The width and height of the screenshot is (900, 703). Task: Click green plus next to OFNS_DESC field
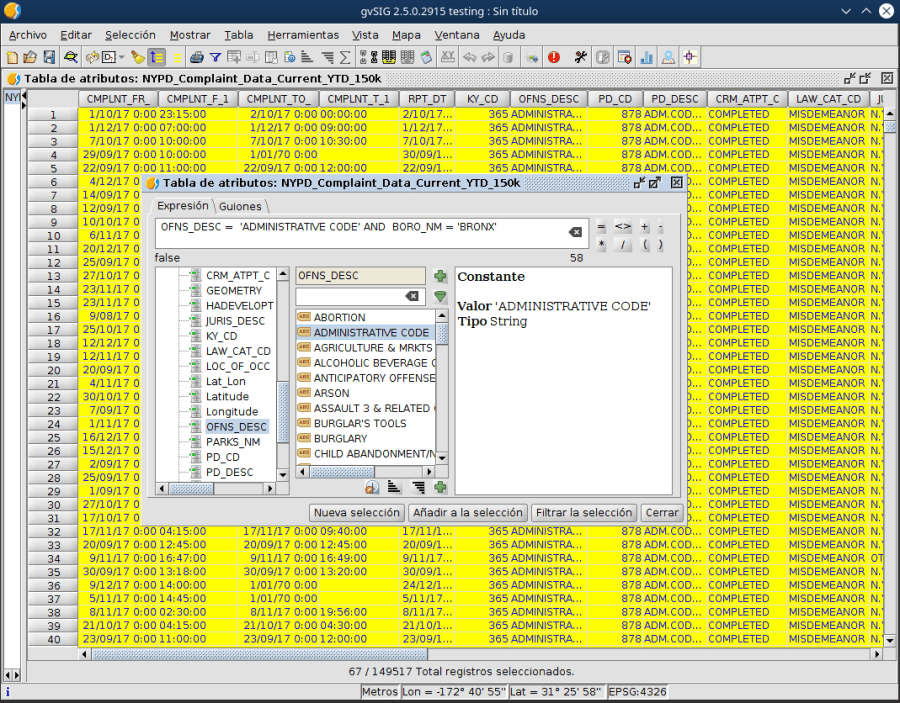click(440, 276)
